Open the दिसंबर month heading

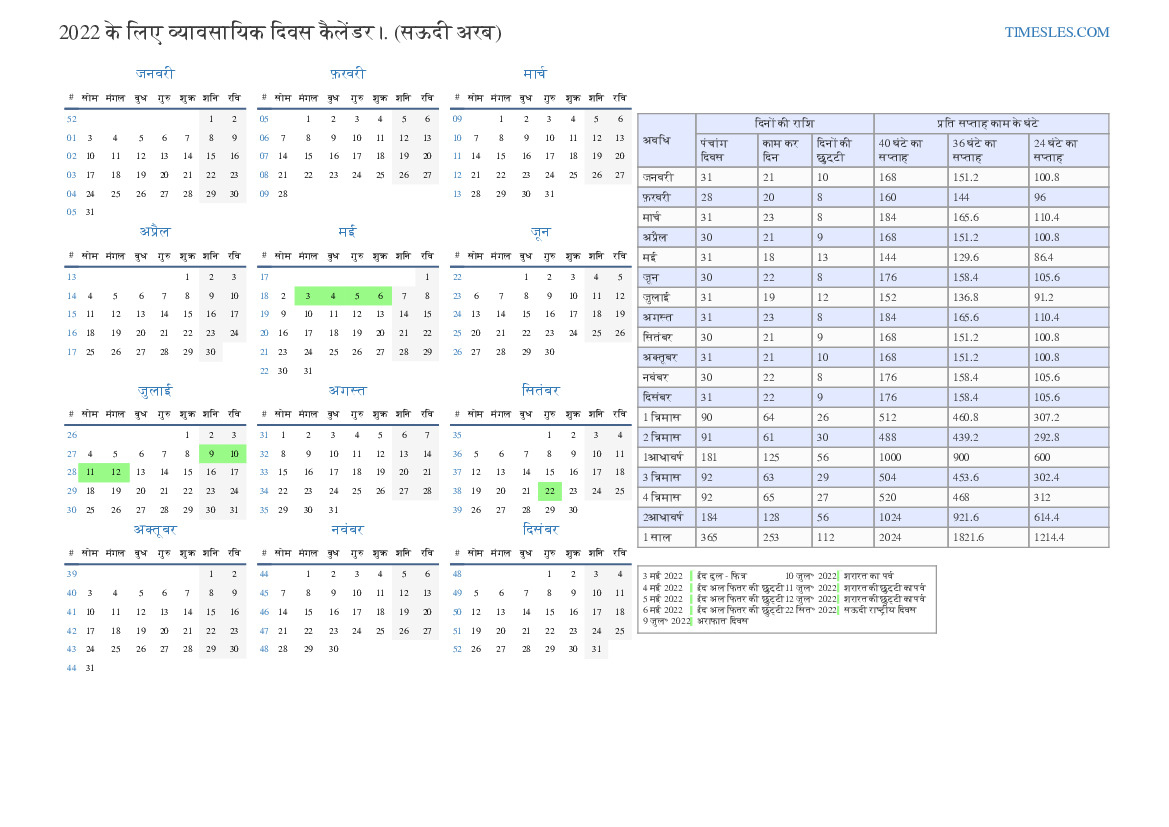[540, 529]
